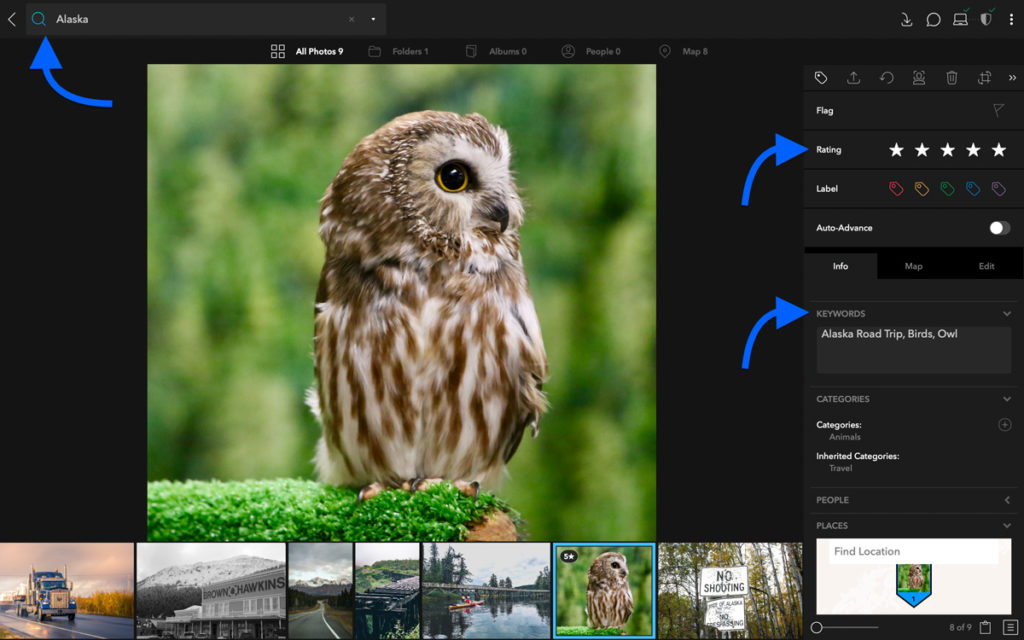Apply the purple label tag

[x=999, y=189]
